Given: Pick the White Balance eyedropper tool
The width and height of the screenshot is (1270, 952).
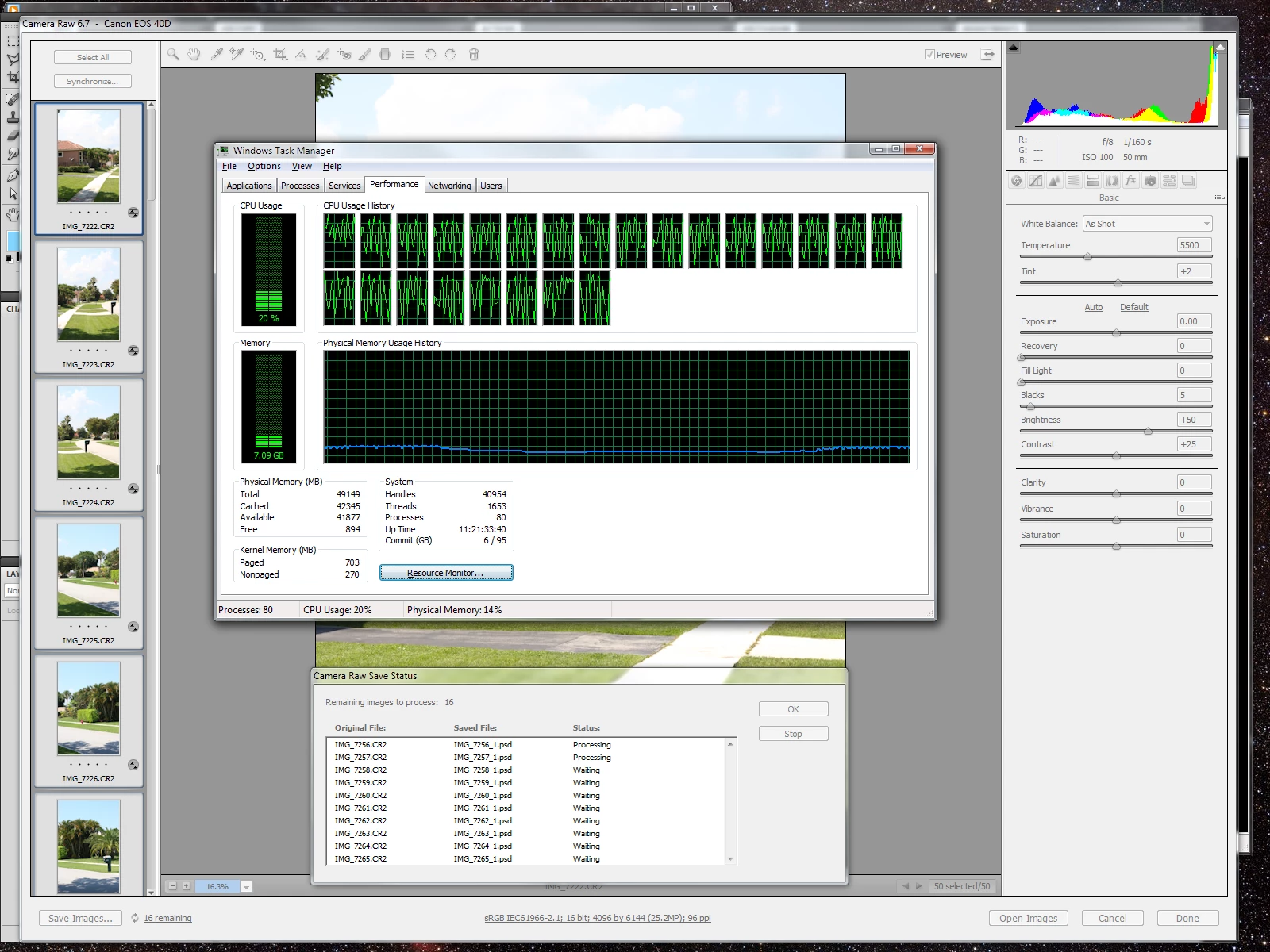Looking at the screenshot, I should (x=216, y=55).
